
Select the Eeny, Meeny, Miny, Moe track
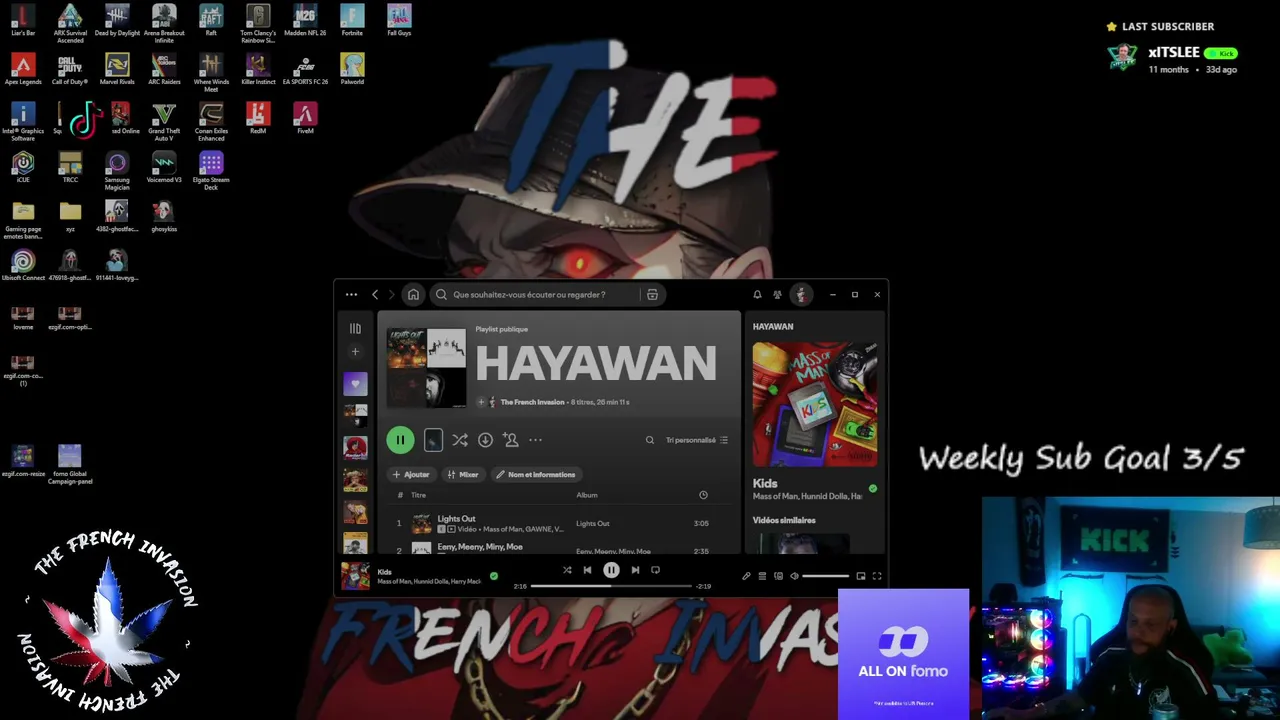[x=559, y=547]
